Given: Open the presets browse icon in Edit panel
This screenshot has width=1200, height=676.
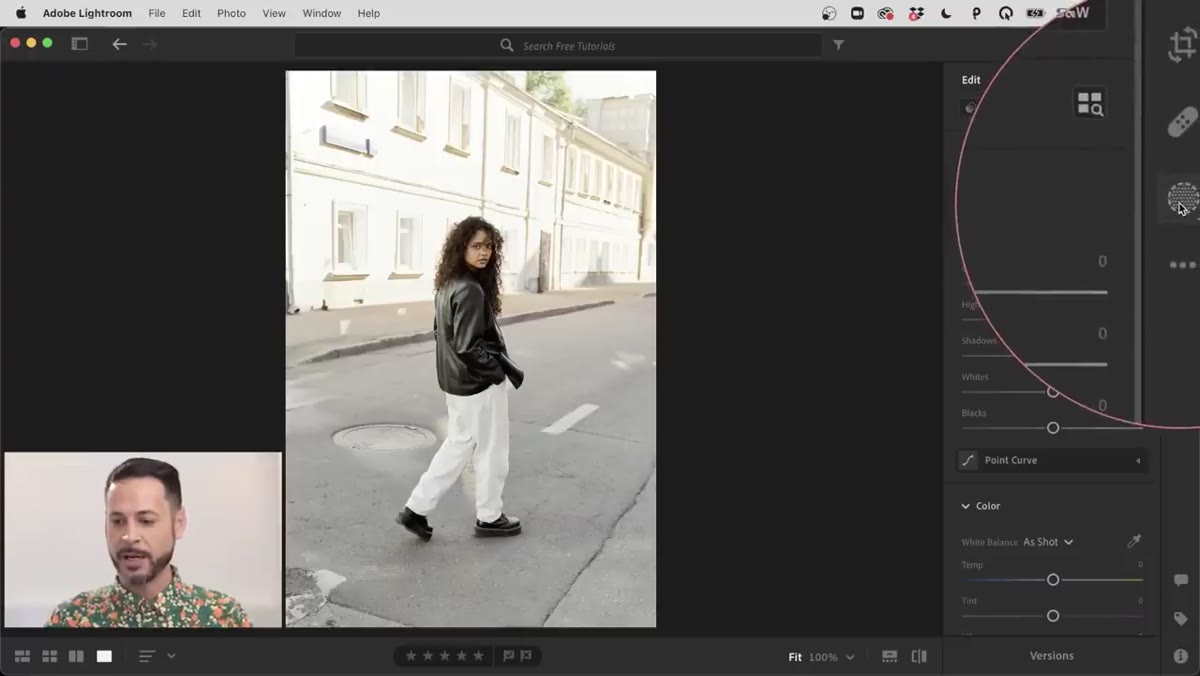Looking at the screenshot, I should point(1089,103).
